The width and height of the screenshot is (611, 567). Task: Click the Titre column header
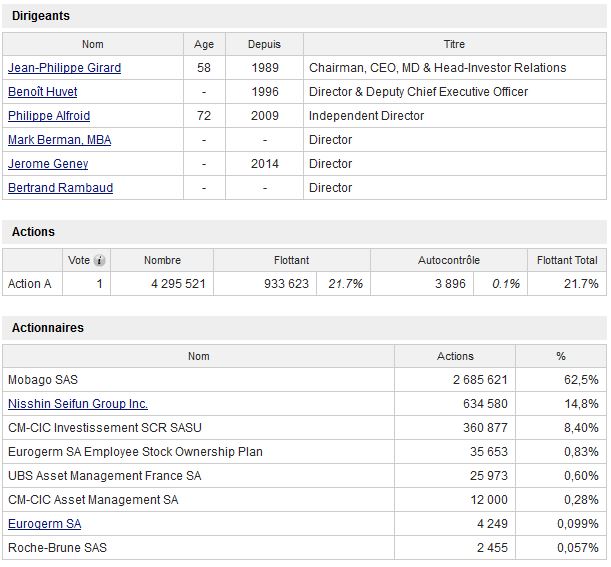(x=455, y=44)
